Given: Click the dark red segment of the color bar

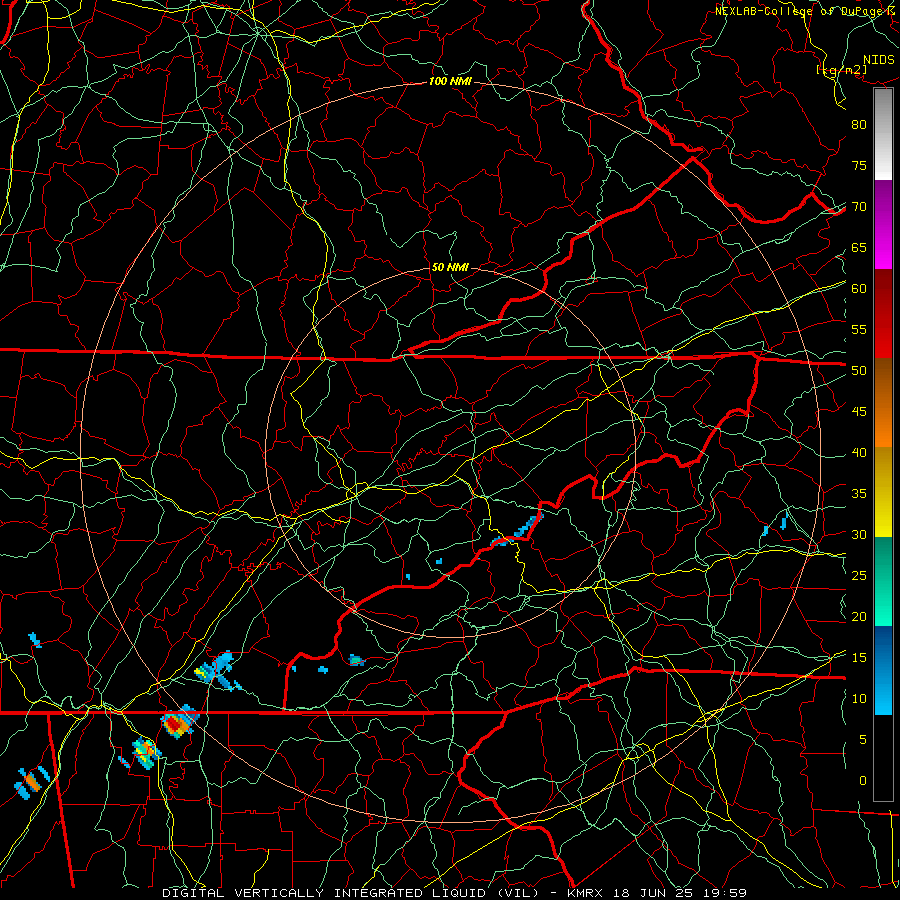Looking at the screenshot, I should [883, 314].
